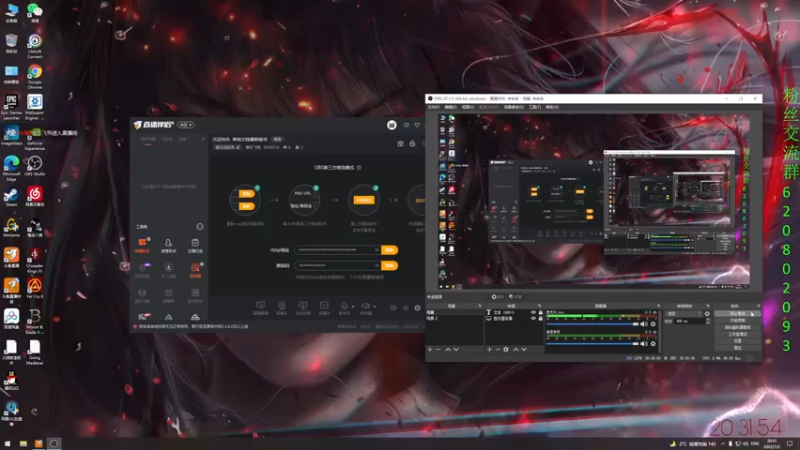
Task: Move the selected OBS scene down
Action: (456, 349)
